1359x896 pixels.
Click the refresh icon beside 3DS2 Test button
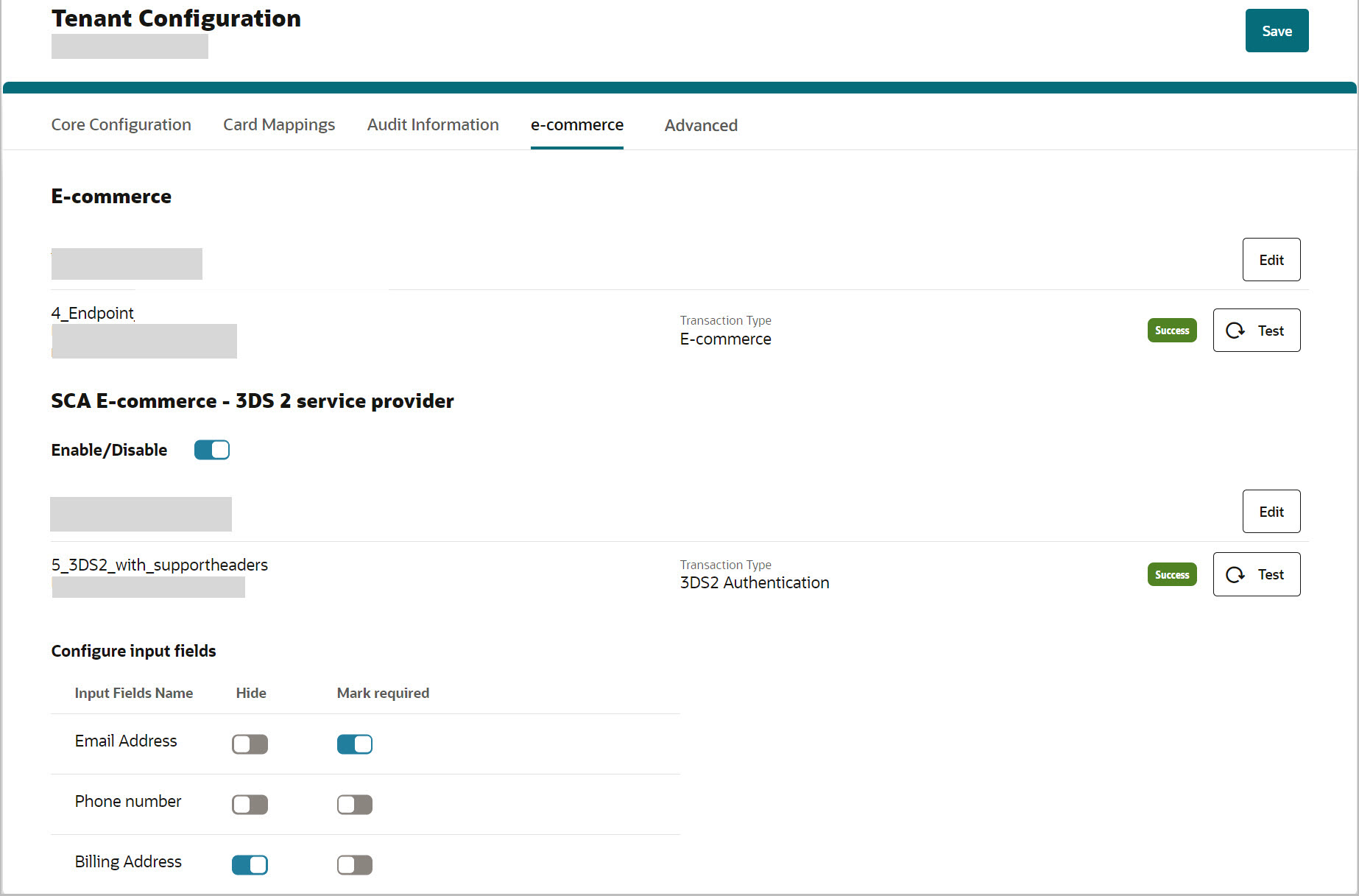pos(1236,574)
